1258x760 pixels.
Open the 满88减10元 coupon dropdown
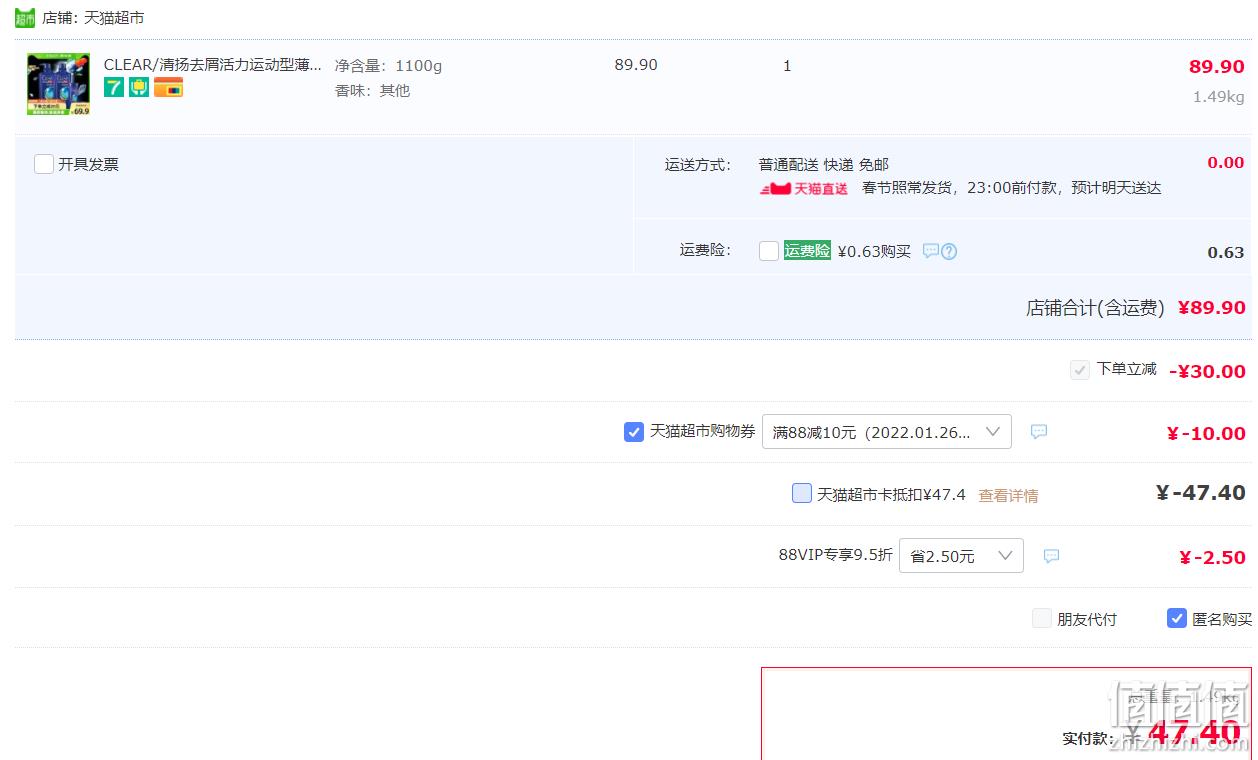pyautogui.click(x=887, y=432)
